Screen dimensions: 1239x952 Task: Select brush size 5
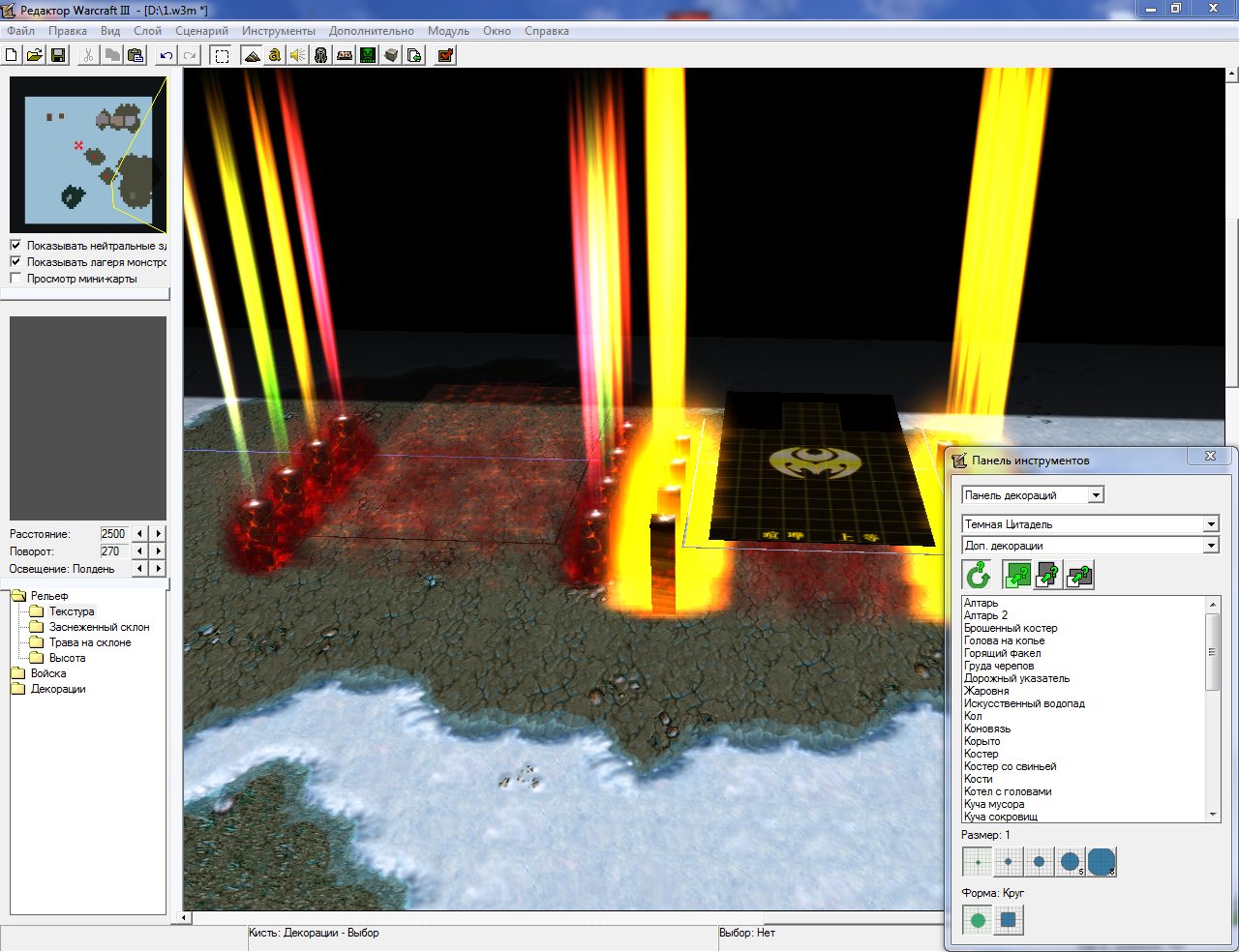pos(1071,862)
